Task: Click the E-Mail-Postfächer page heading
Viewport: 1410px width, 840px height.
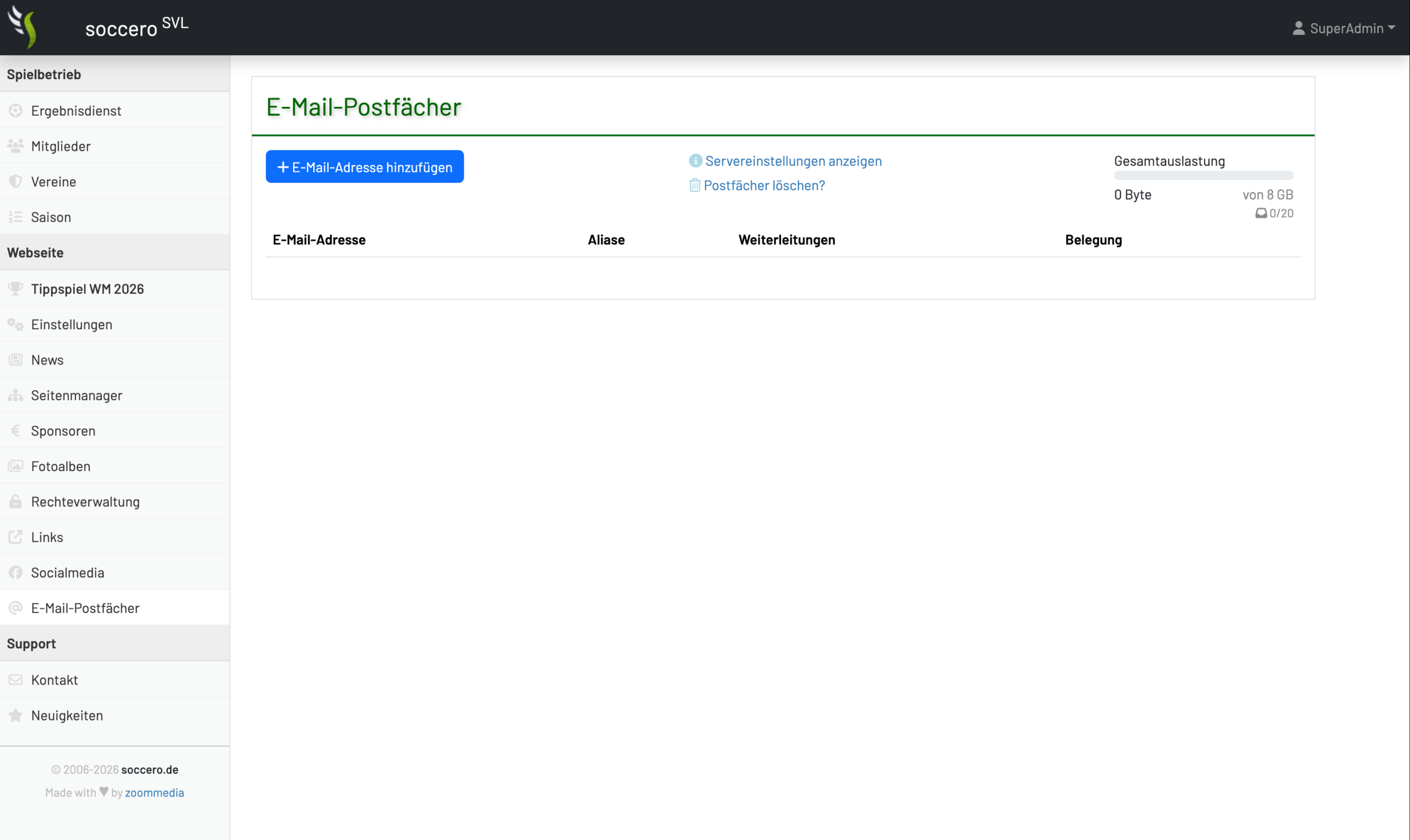Action: pos(364,107)
